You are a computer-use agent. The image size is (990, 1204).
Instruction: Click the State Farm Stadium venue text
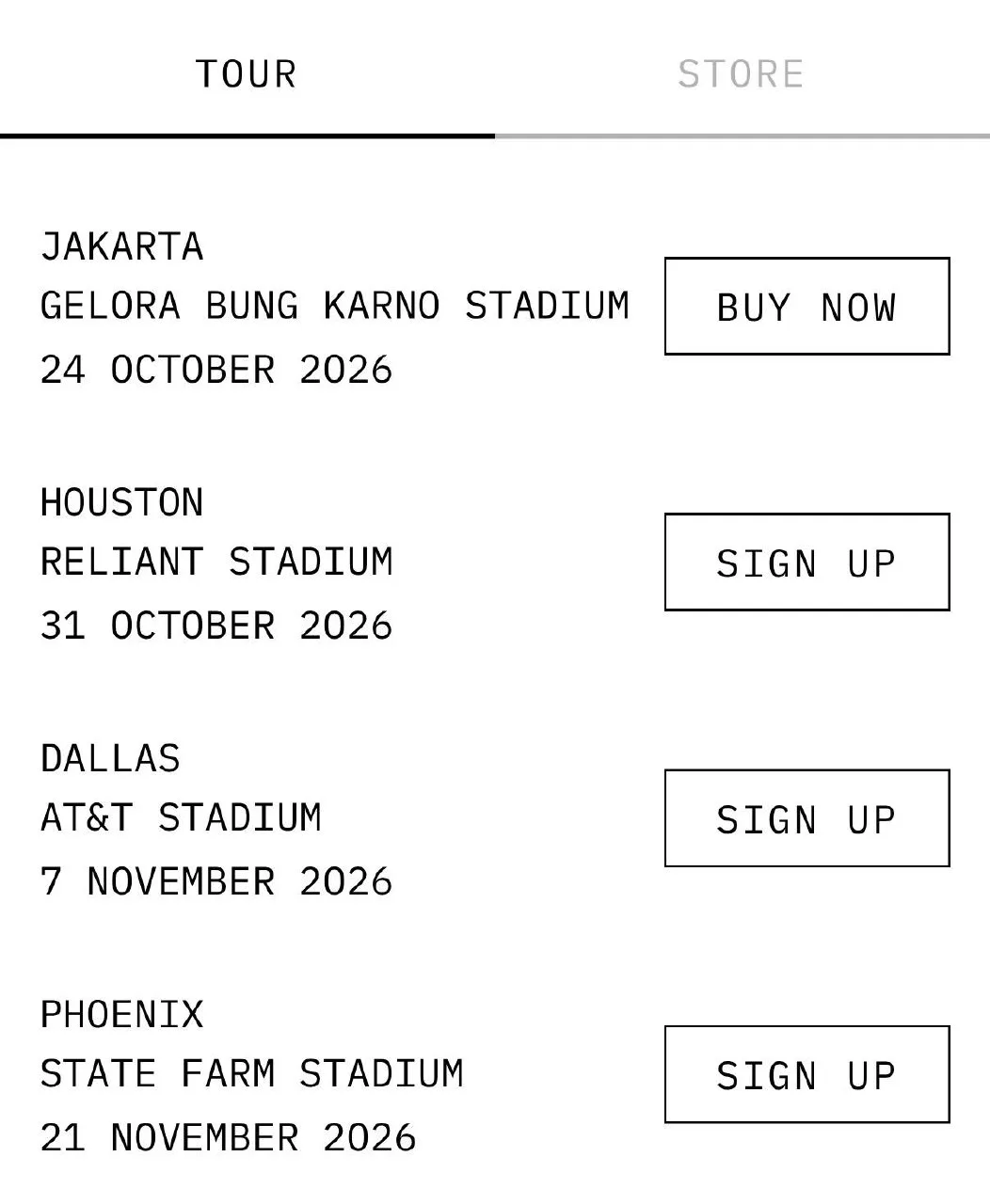point(251,1074)
